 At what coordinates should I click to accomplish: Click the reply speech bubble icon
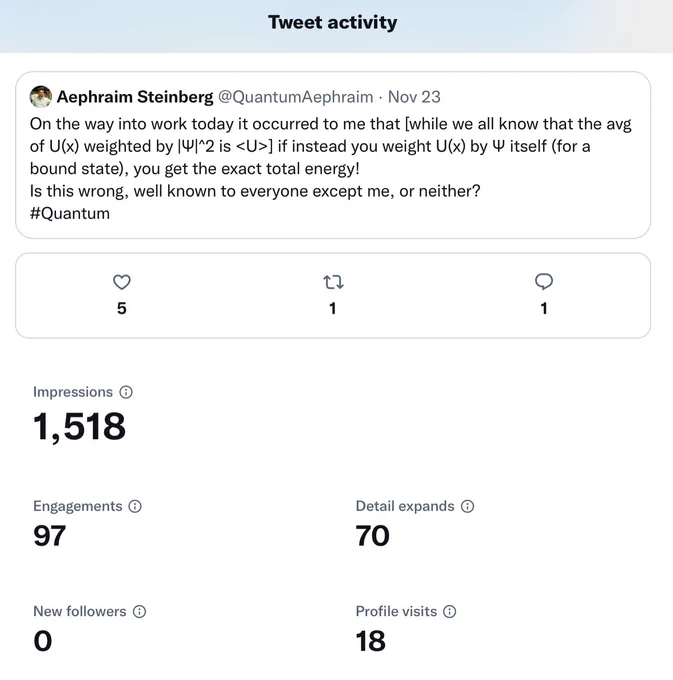[544, 282]
